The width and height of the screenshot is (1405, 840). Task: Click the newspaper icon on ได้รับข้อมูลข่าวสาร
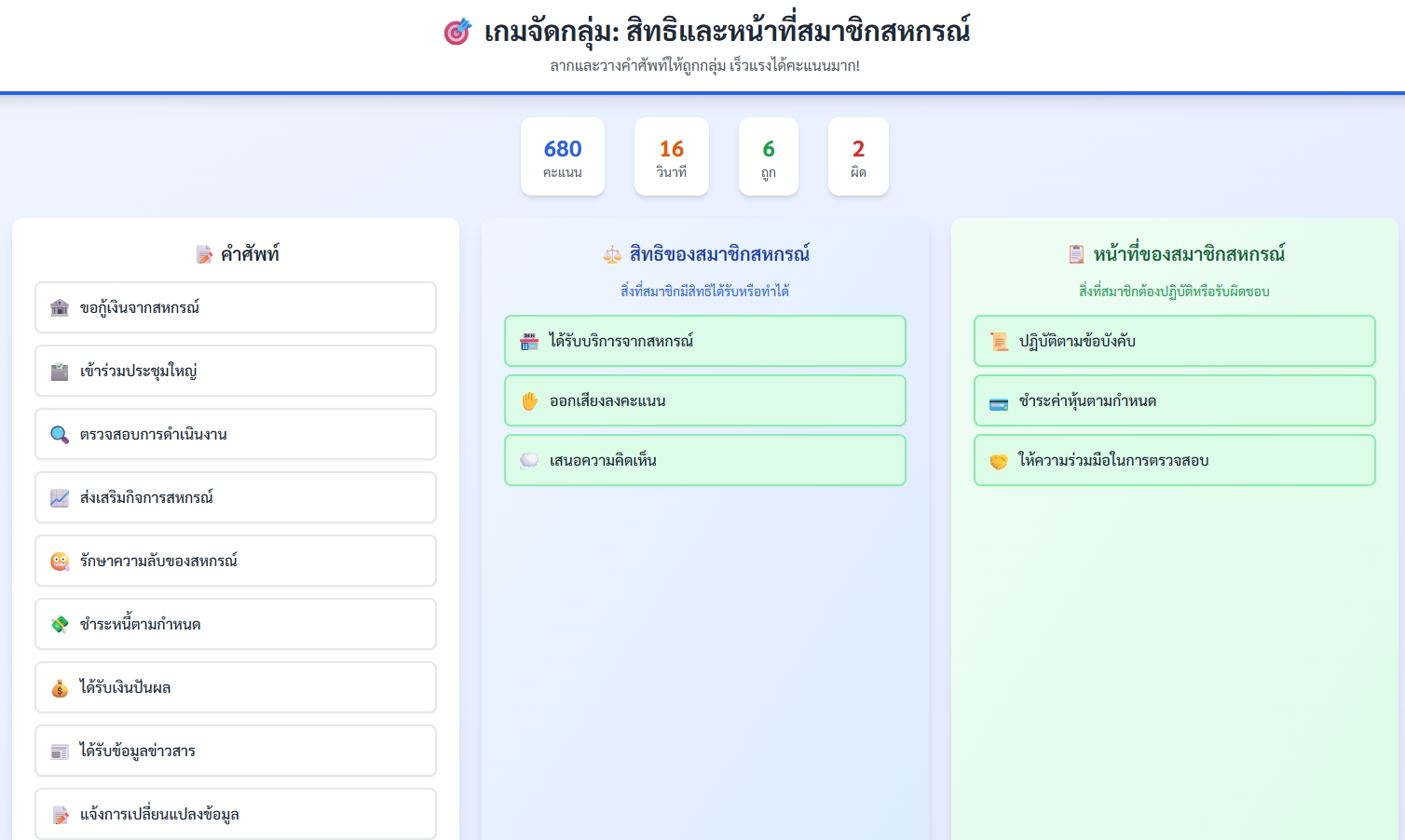pyautogui.click(x=60, y=751)
